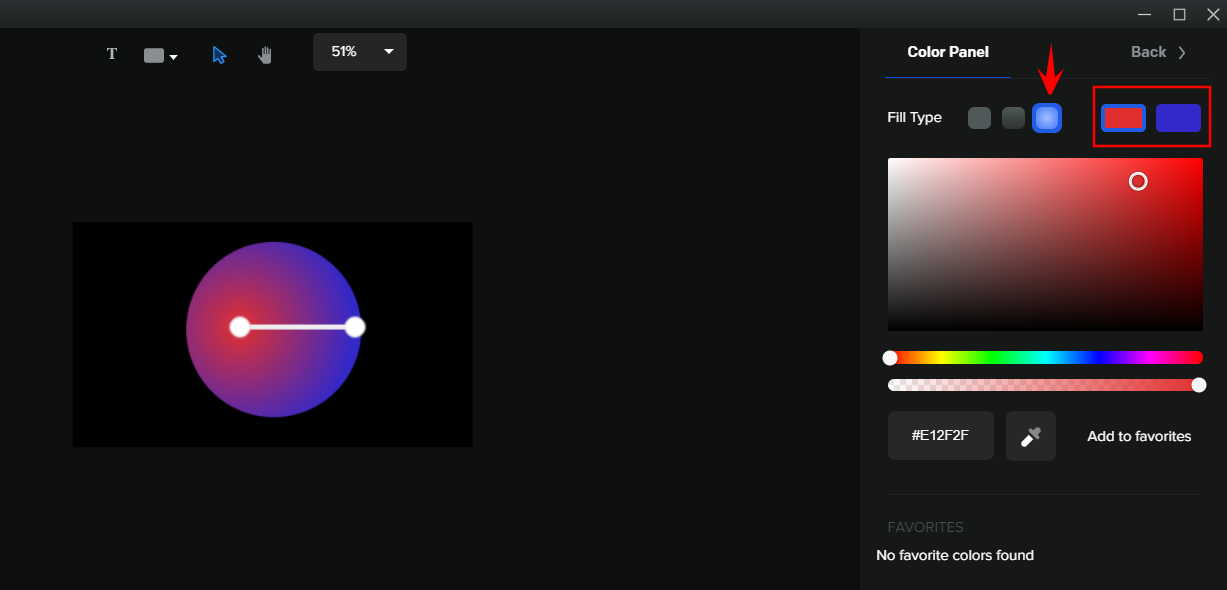This screenshot has width=1227, height=590.
Task: Activate the selection arrow tool
Action: [219, 55]
